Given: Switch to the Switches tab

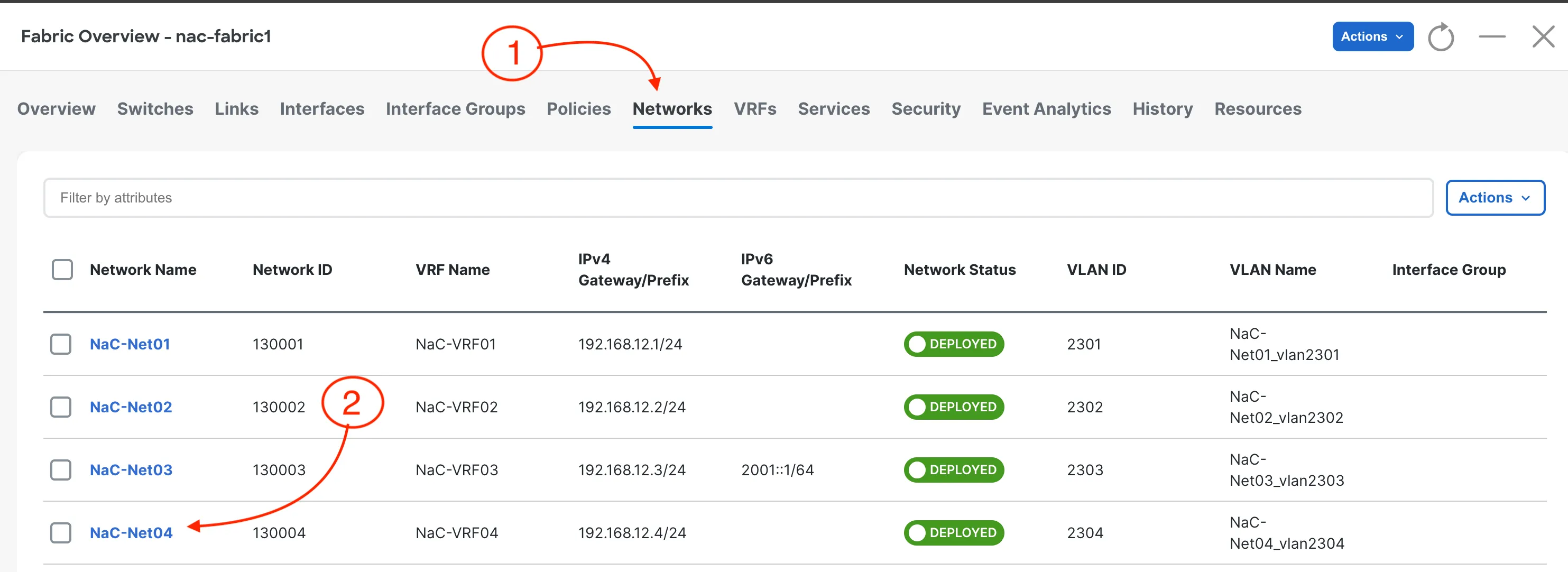Looking at the screenshot, I should click(x=154, y=108).
